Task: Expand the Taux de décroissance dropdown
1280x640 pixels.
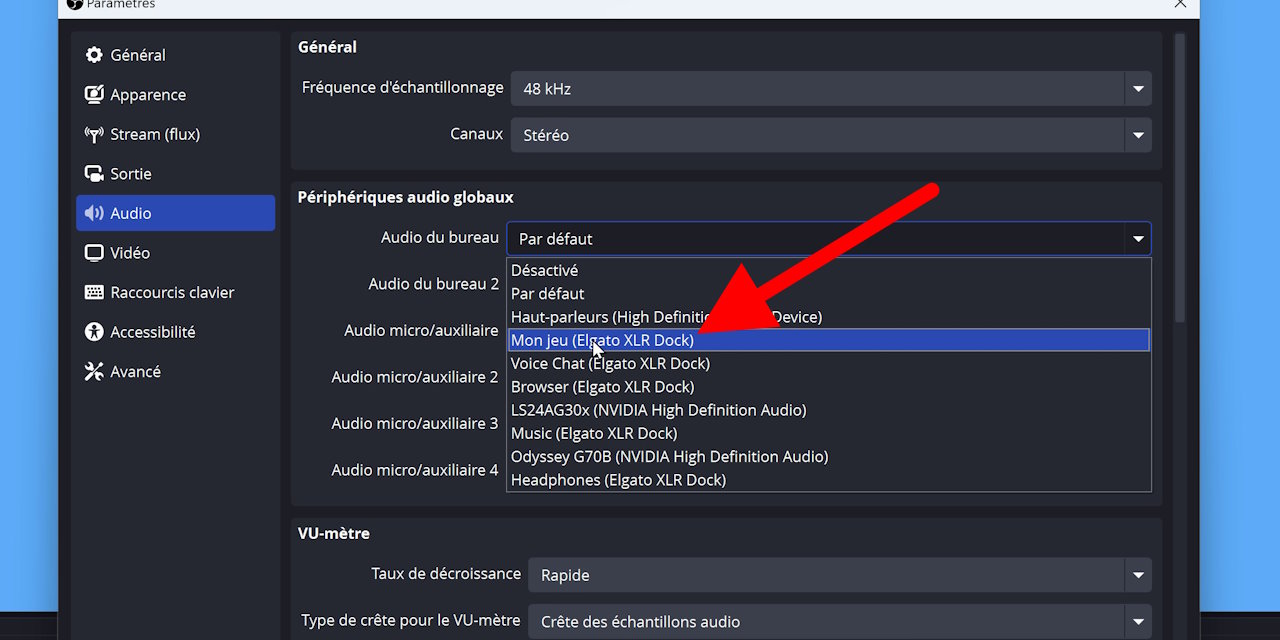Action: pos(1137,575)
